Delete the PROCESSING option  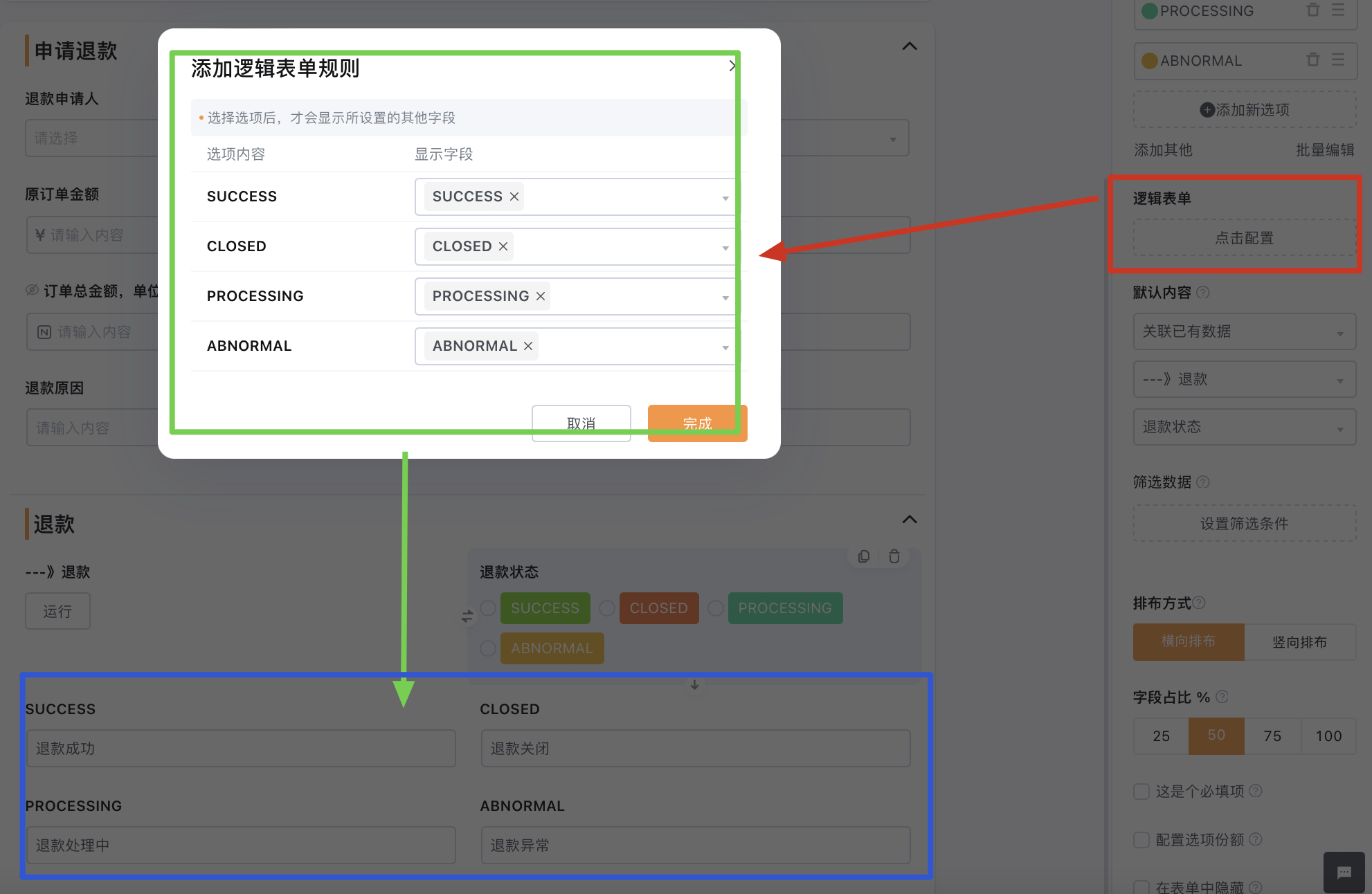[1312, 10]
